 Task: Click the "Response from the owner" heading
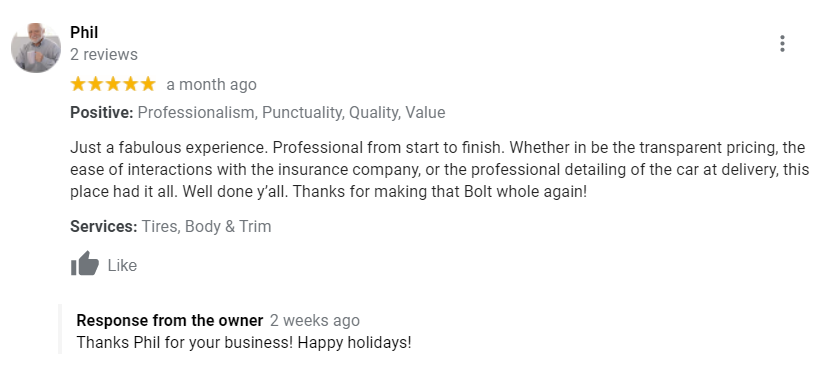(170, 321)
